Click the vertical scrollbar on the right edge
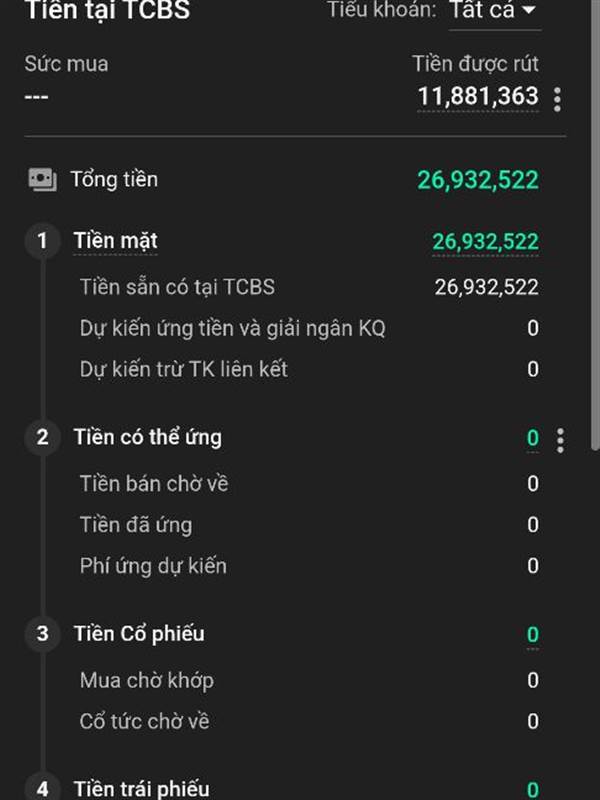Image resolution: width=600 pixels, height=800 pixels. click(x=595, y=224)
